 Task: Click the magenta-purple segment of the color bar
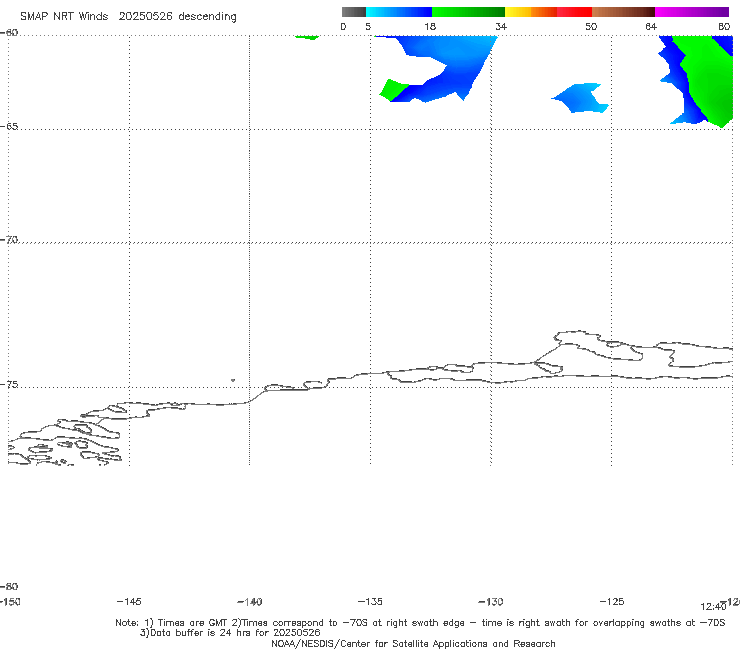click(x=692, y=12)
